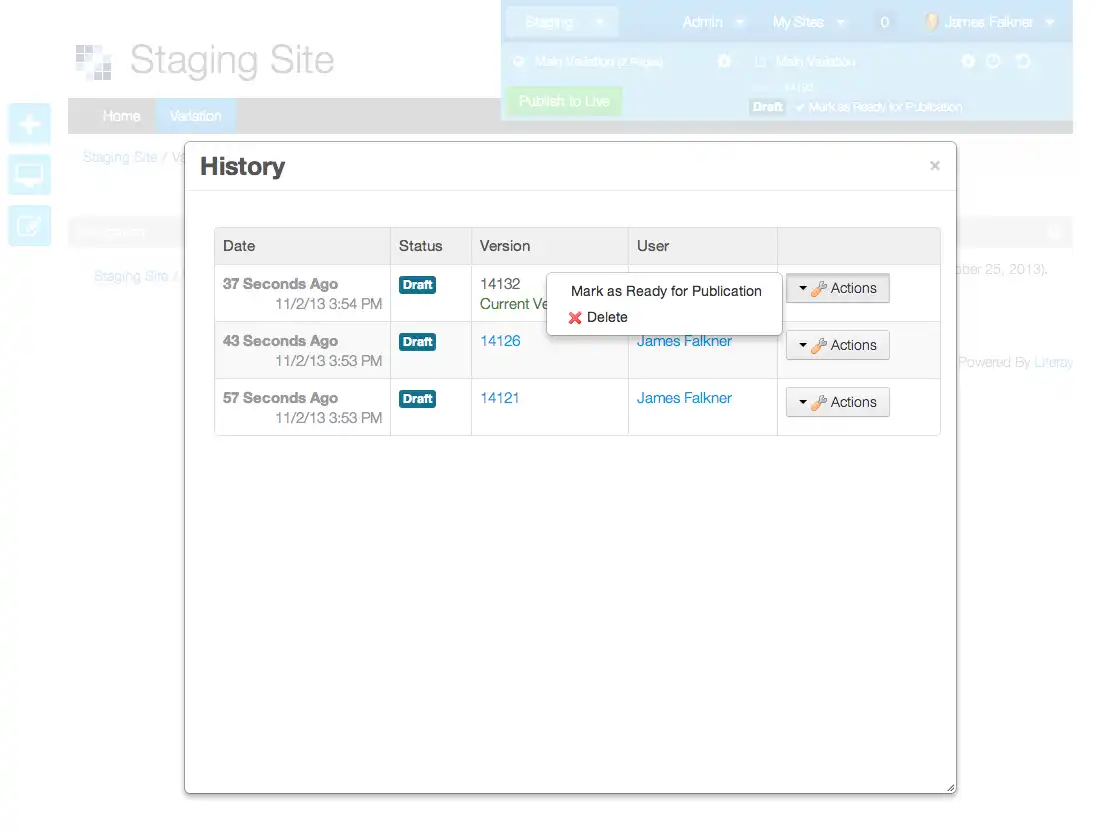Toggle Mark as Ready for Publication checkmark

801,108
